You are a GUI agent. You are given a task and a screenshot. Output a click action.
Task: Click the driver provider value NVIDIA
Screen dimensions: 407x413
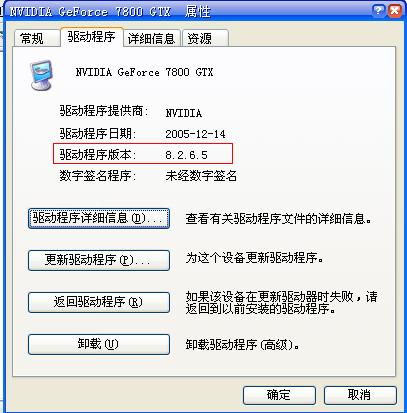[184, 113]
